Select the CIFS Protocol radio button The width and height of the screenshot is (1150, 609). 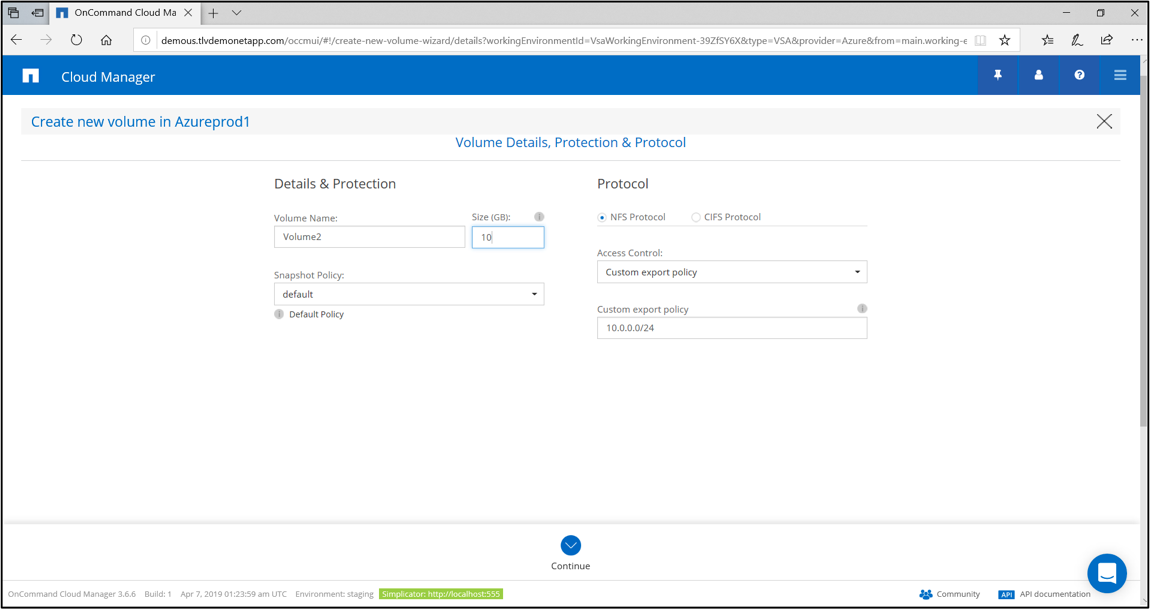(x=696, y=217)
